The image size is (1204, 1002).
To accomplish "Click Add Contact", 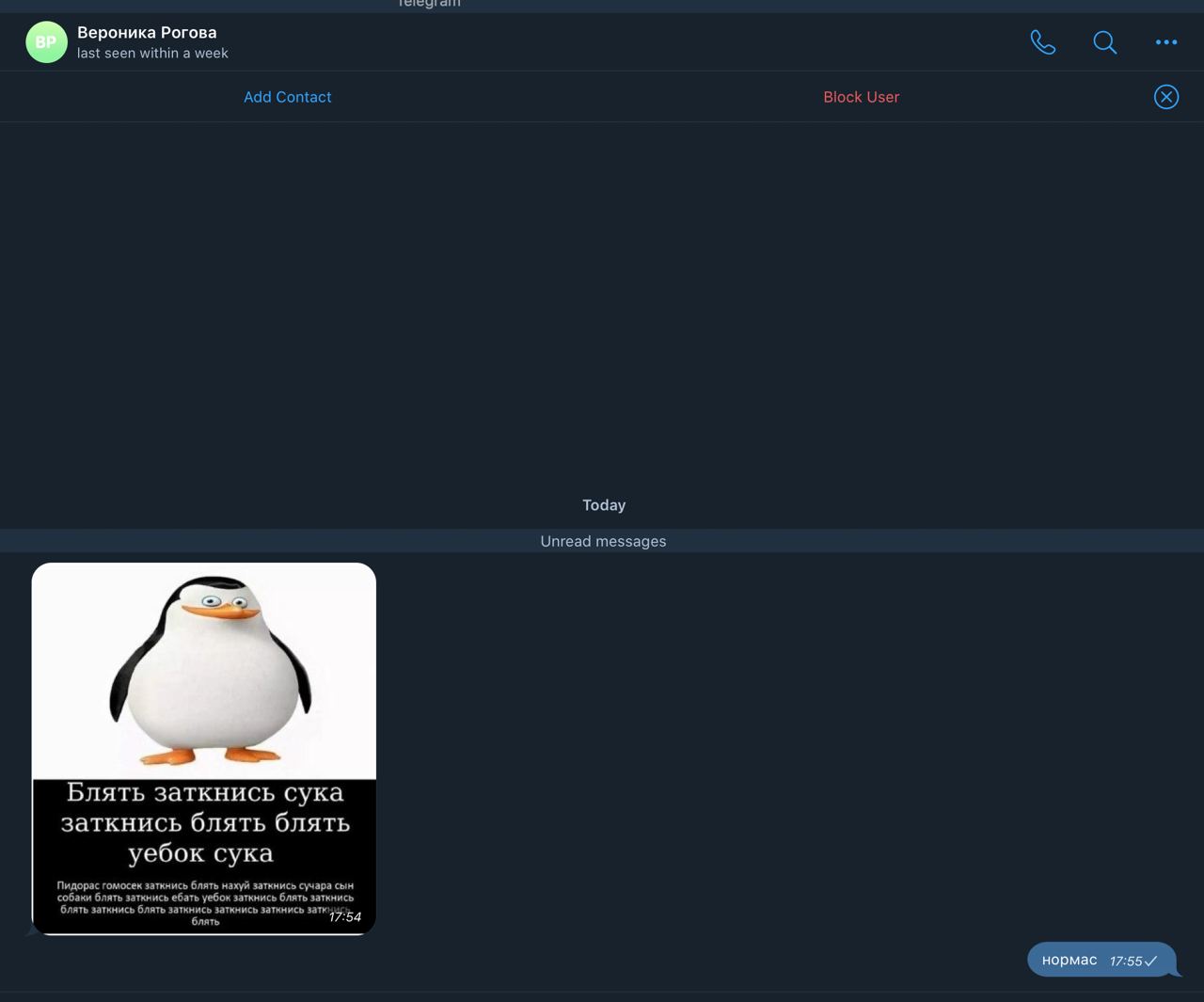I will pyautogui.click(x=288, y=97).
